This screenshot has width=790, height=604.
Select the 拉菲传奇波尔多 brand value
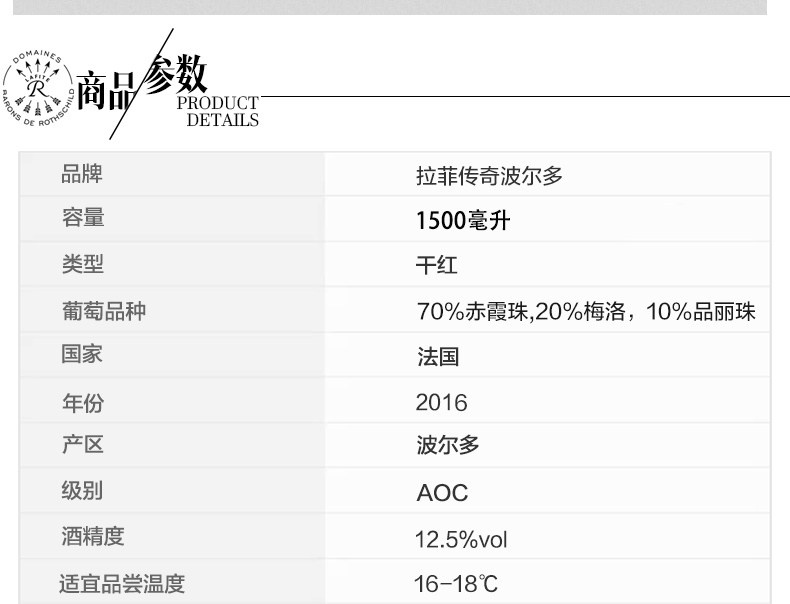[489, 176]
